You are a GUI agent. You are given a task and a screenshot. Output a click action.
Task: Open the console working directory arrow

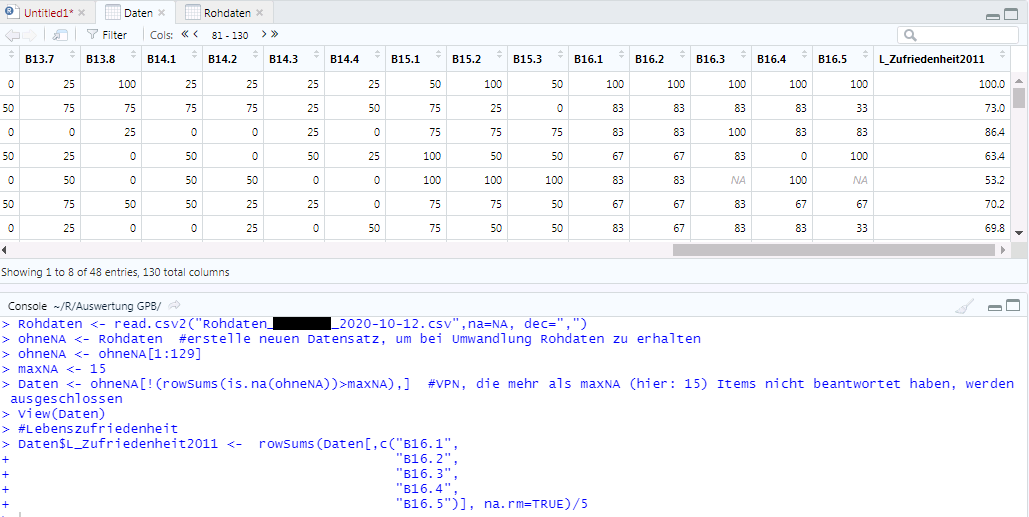[174, 305]
